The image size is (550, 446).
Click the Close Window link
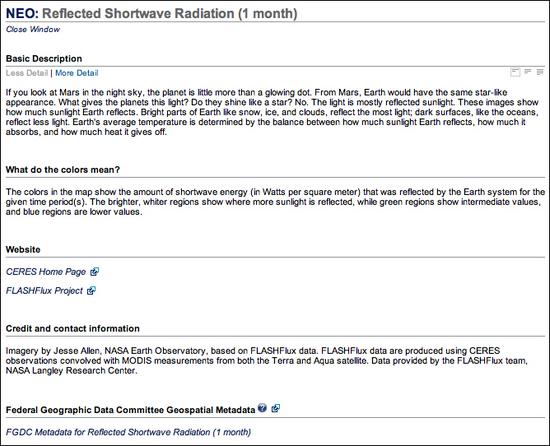coord(33,29)
